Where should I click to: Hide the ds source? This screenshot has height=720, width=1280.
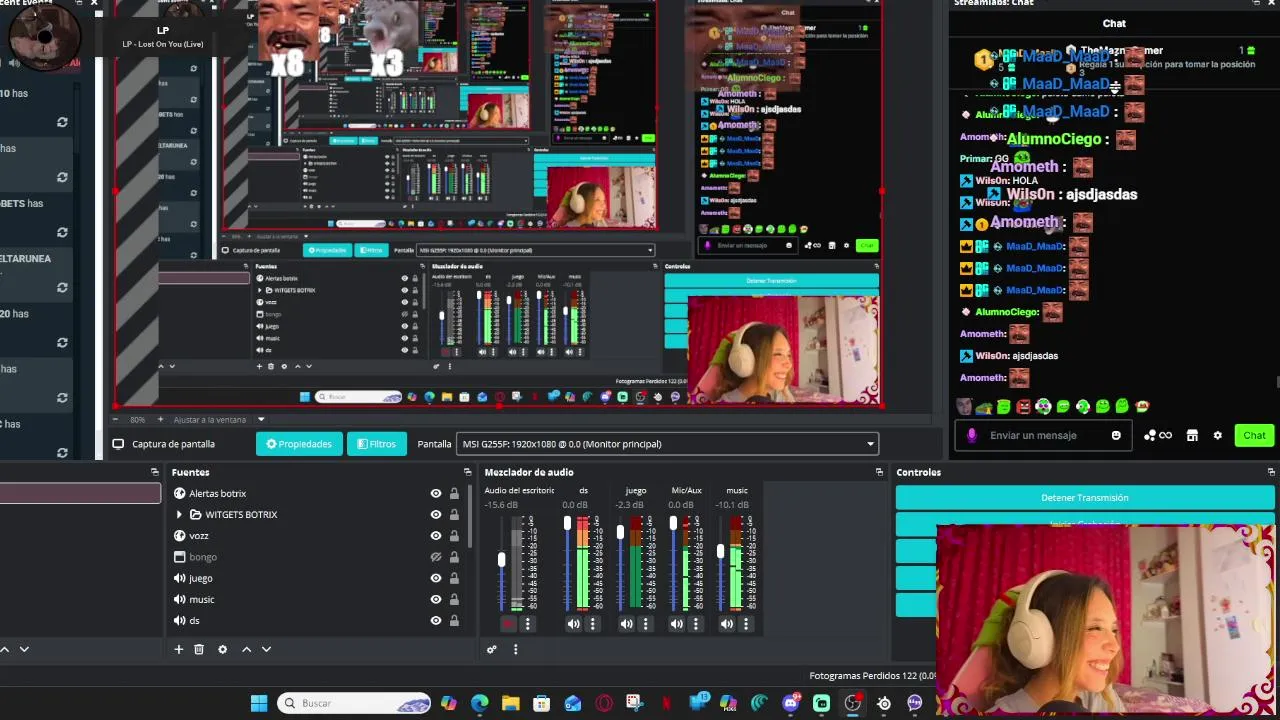coord(436,620)
